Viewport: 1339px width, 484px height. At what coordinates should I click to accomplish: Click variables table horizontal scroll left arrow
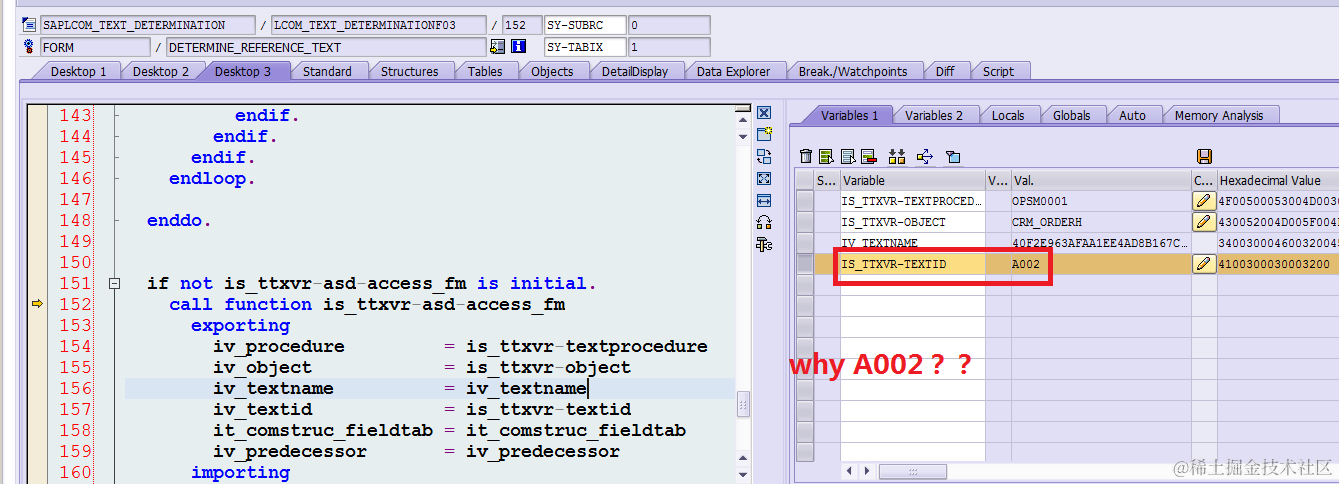(851, 470)
